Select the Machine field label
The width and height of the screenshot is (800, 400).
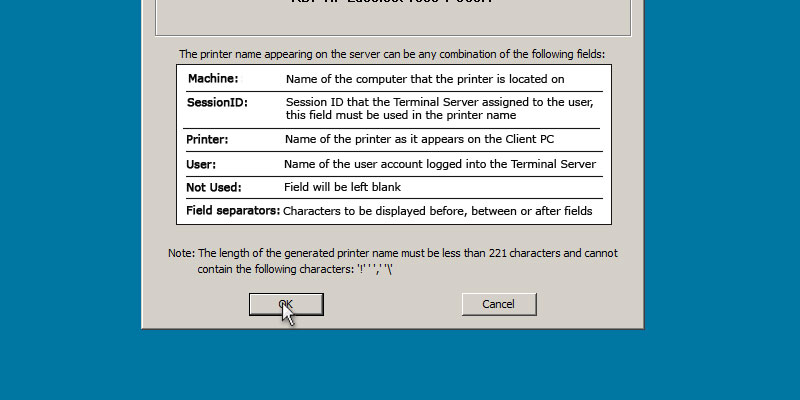213,78
